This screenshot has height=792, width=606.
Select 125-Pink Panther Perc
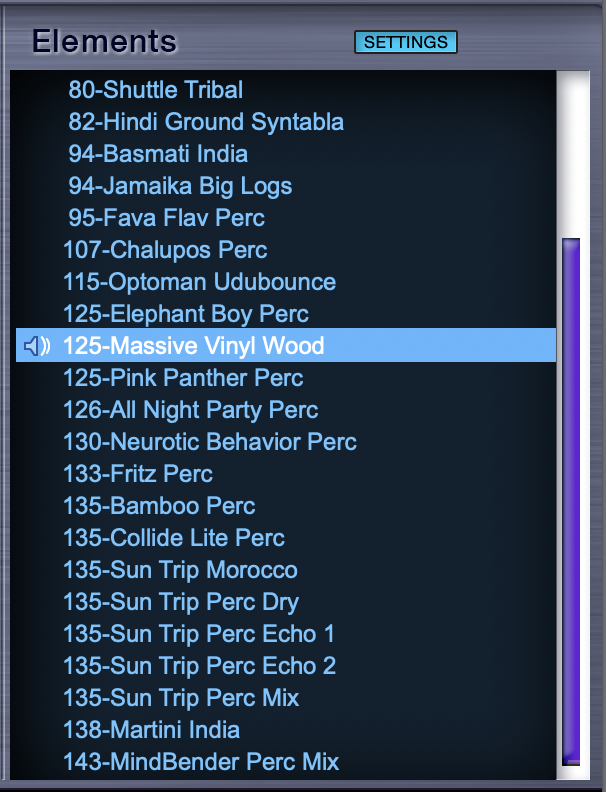[x=182, y=378]
